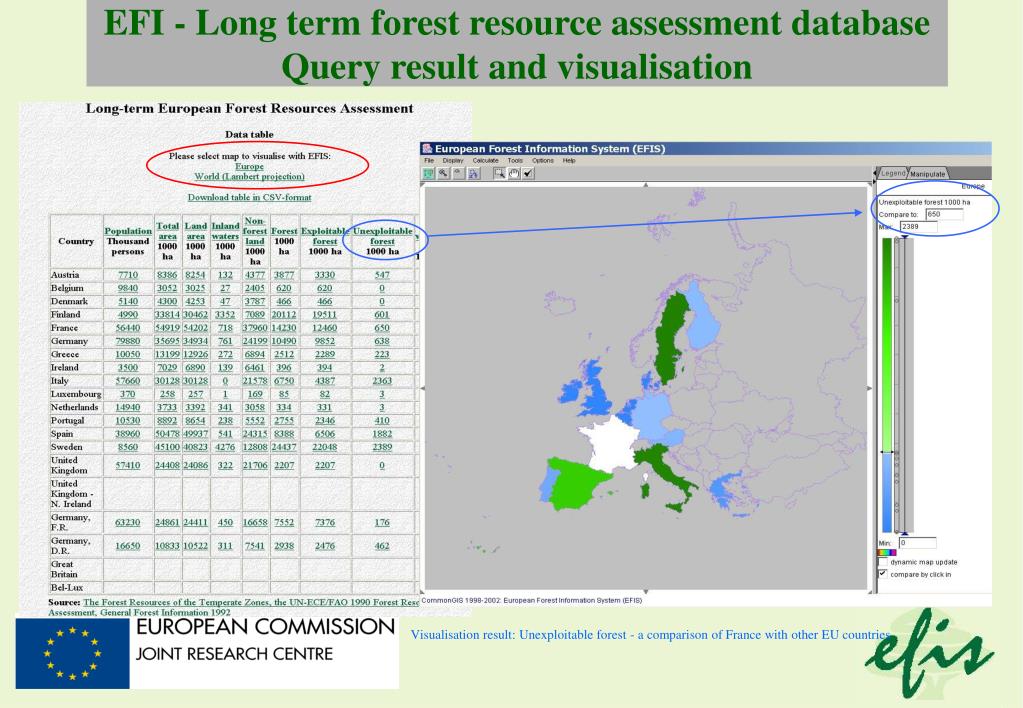Viewport: 1023px width, 708px height.
Task: Click the Non-forest land column header link
Action: (x=254, y=231)
